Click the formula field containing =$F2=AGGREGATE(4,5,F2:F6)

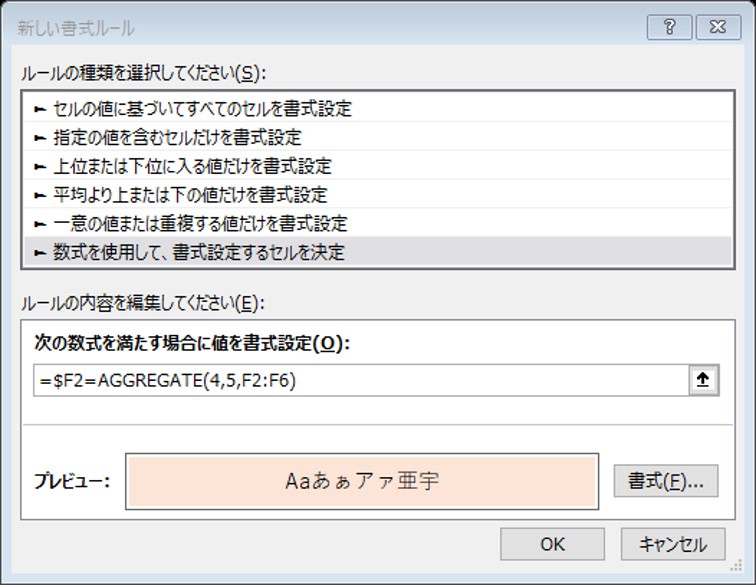click(361, 381)
